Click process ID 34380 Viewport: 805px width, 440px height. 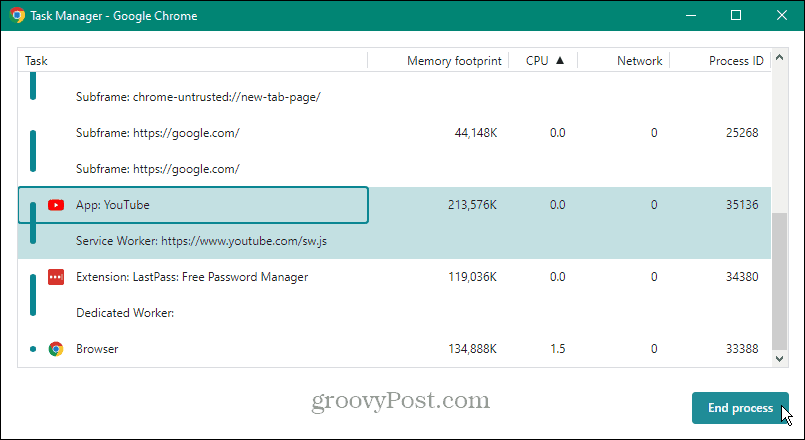(742, 277)
